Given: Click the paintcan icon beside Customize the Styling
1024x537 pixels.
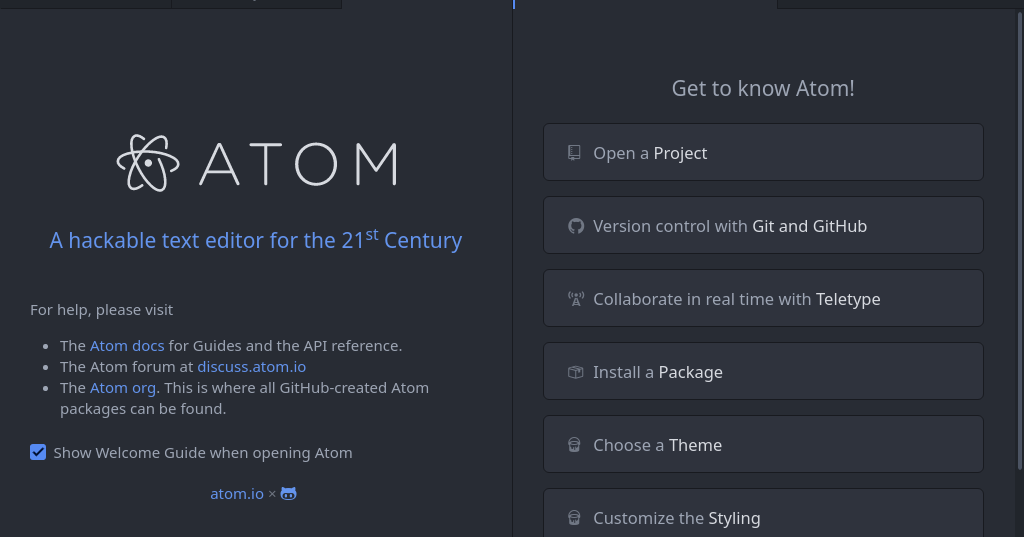Looking at the screenshot, I should click(574, 519).
